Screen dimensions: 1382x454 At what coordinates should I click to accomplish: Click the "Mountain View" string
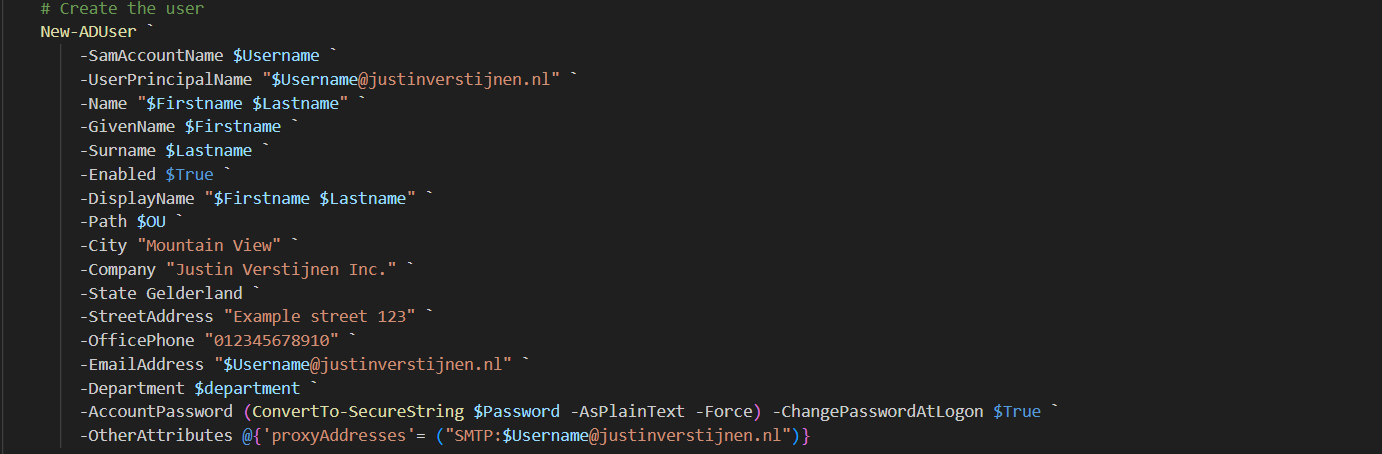coord(209,246)
